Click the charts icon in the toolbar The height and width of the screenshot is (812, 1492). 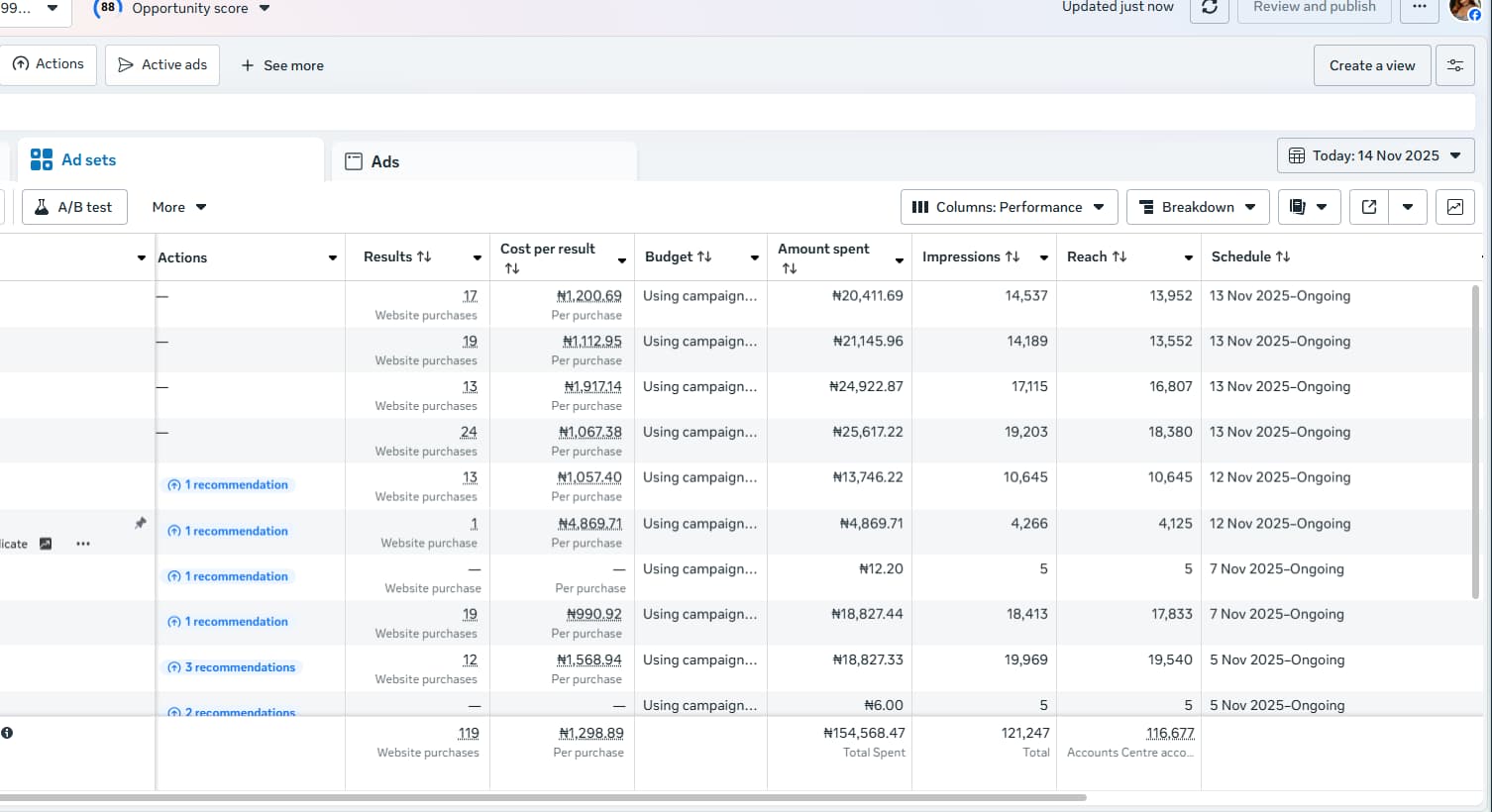(x=1454, y=207)
